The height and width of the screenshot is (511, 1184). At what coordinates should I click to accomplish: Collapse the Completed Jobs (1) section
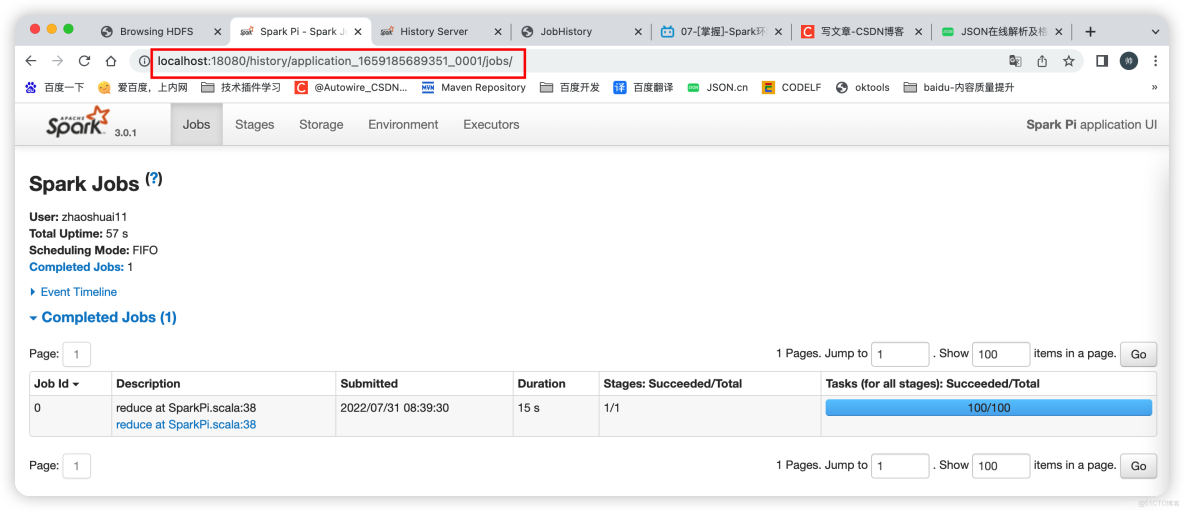pos(103,318)
